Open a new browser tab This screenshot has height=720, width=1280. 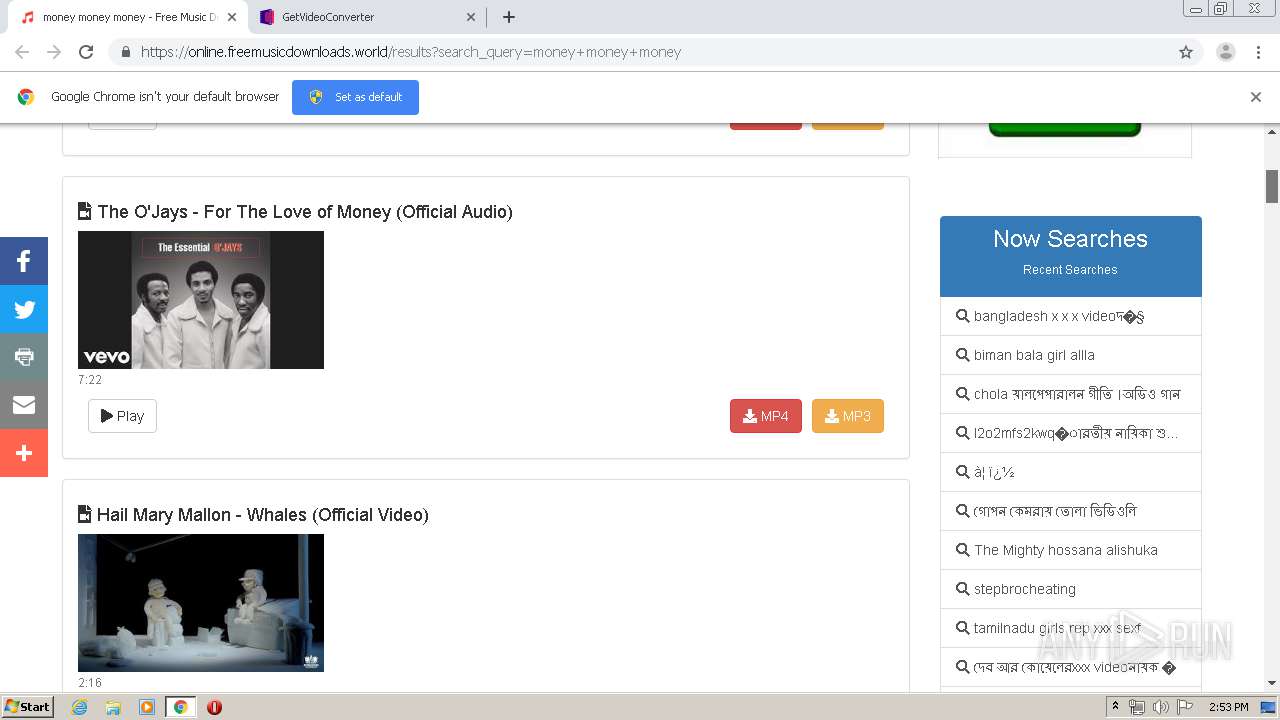pos(509,17)
